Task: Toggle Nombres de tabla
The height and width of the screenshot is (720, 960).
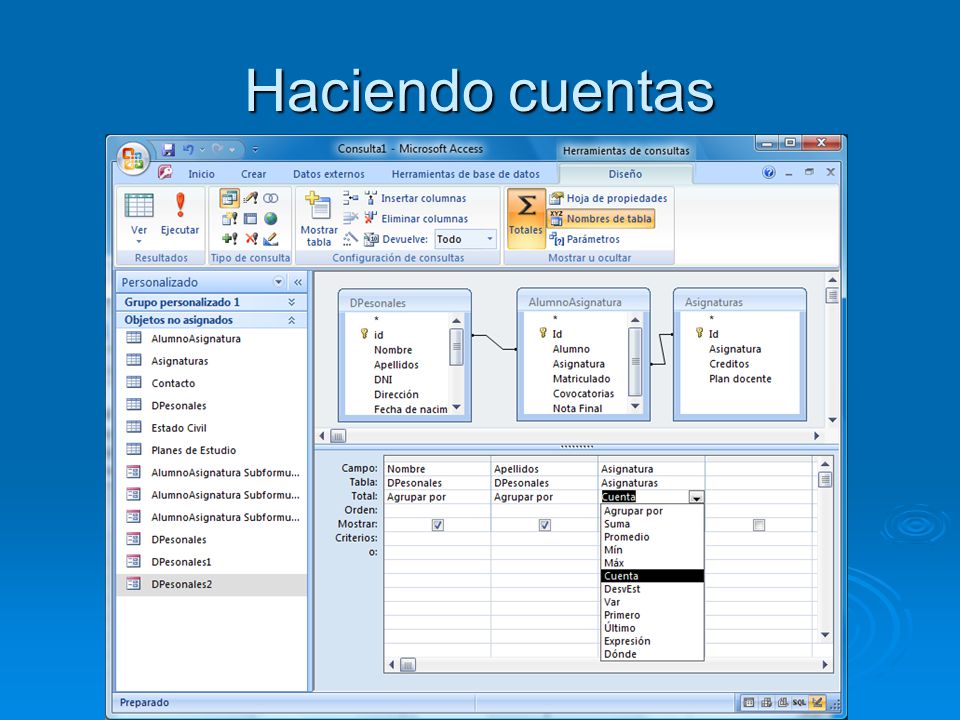Action: pos(601,219)
